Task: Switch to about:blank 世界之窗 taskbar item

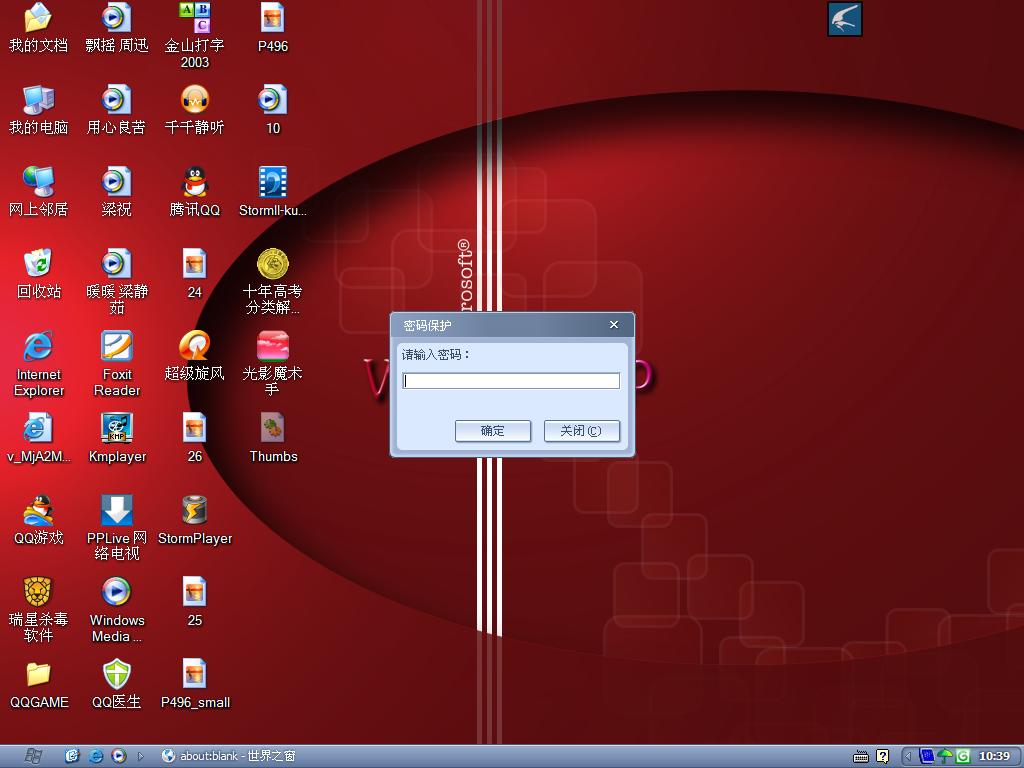Action: point(228,756)
